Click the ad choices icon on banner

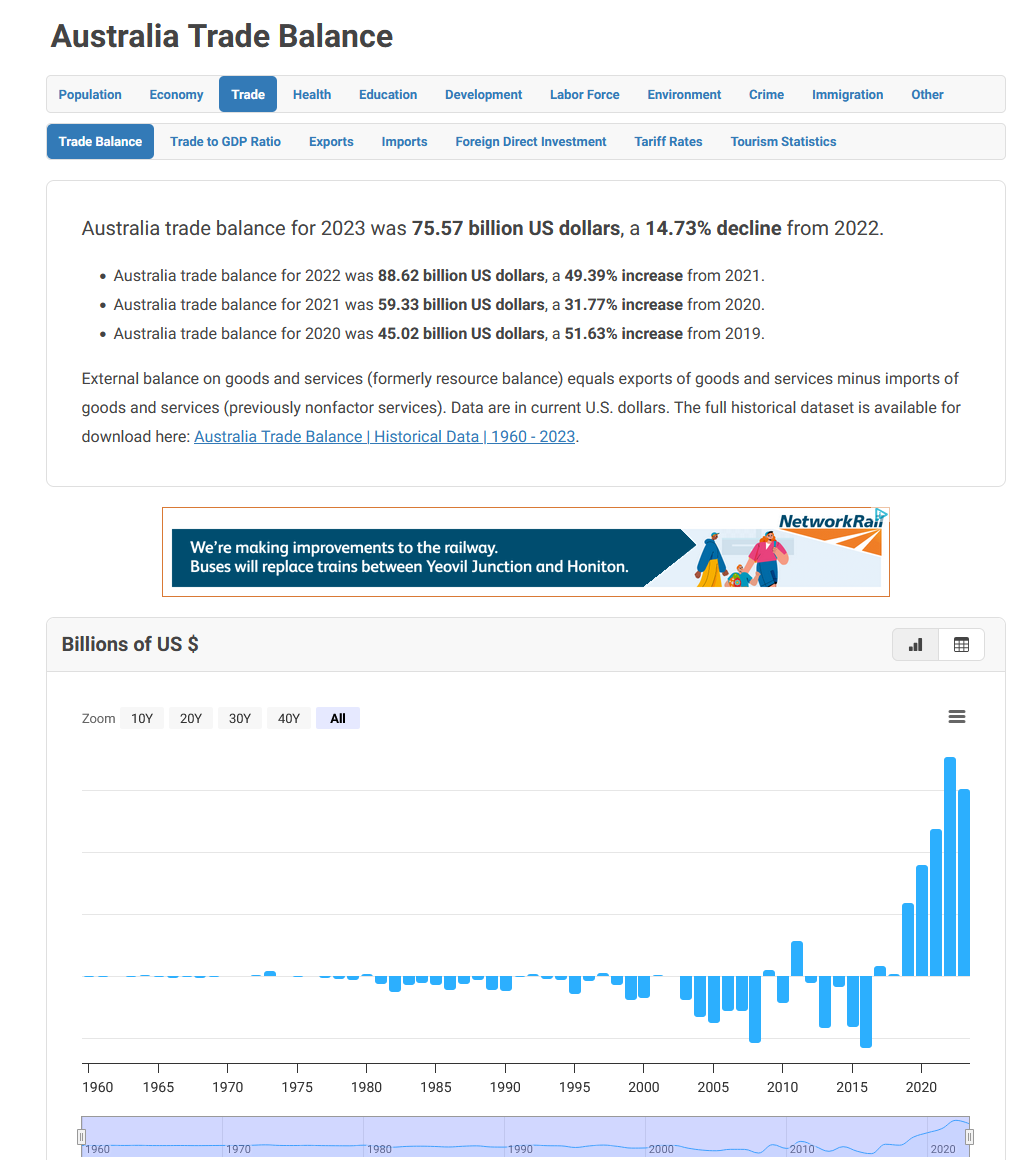click(x=882, y=515)
